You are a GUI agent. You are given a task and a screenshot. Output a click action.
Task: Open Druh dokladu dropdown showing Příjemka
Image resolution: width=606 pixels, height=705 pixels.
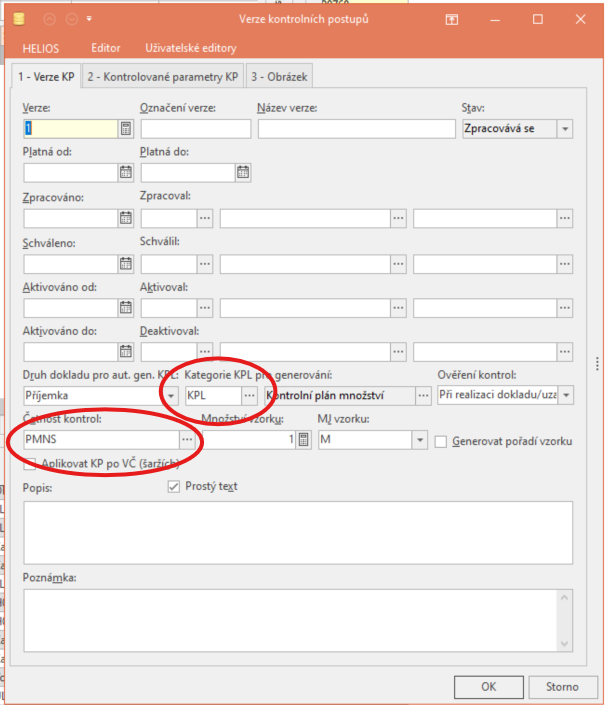tap(171, 395)
